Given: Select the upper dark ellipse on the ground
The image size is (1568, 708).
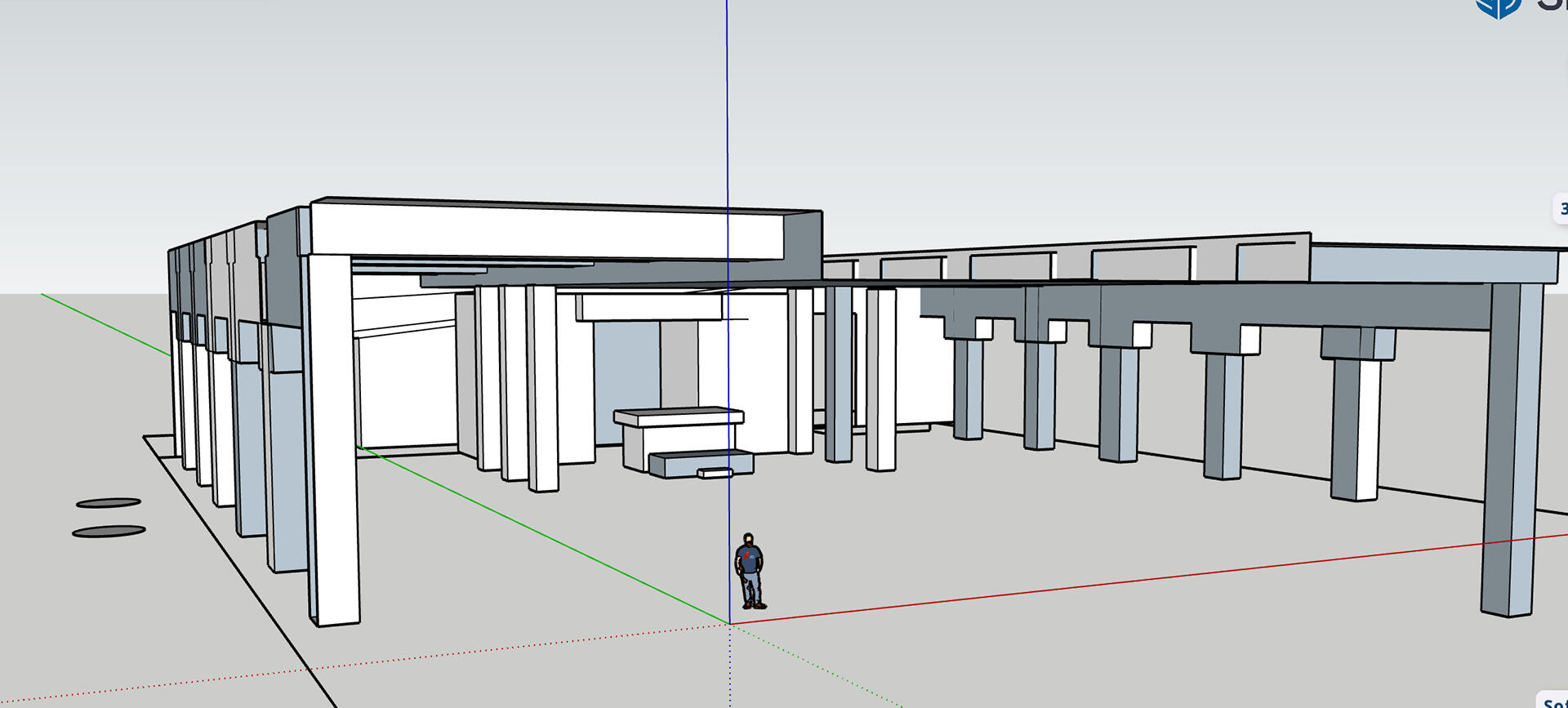Looking at the screenshot, I should click(109, 503).
